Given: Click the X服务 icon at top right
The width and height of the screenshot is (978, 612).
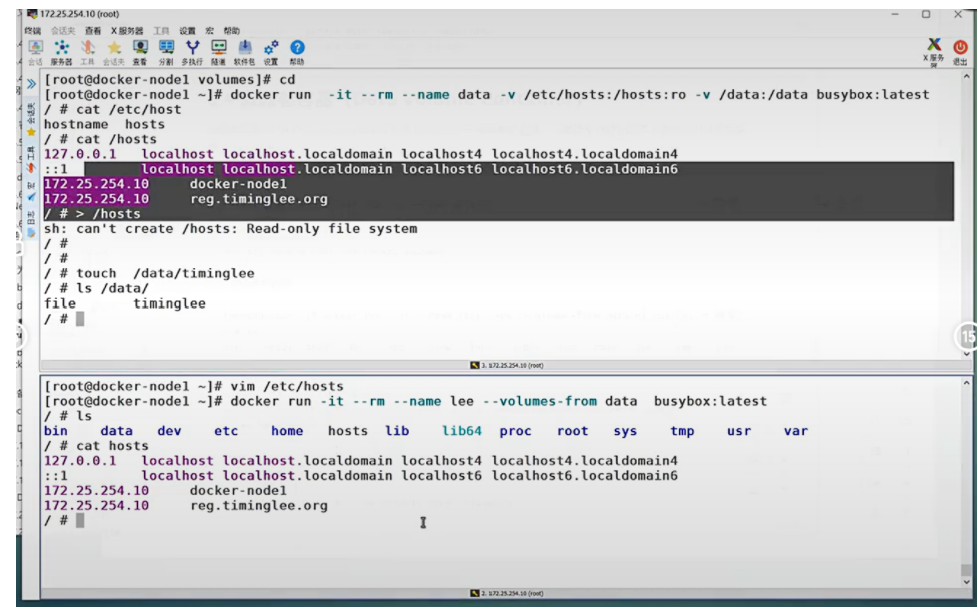Looking at the screenshot, I should [934, 52].
